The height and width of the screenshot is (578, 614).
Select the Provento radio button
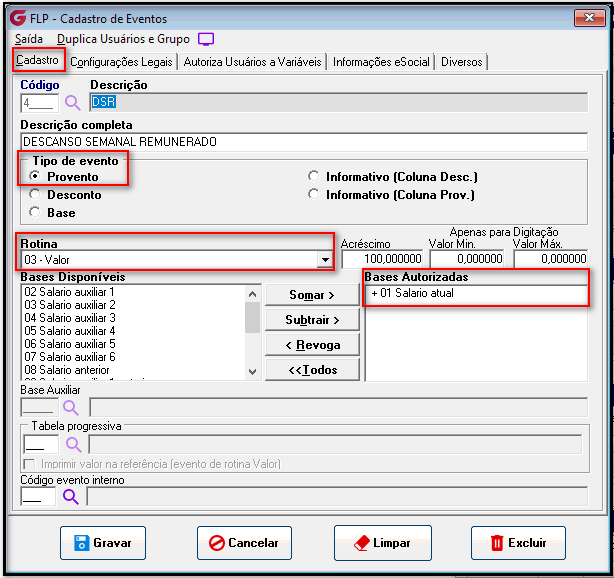35,176
